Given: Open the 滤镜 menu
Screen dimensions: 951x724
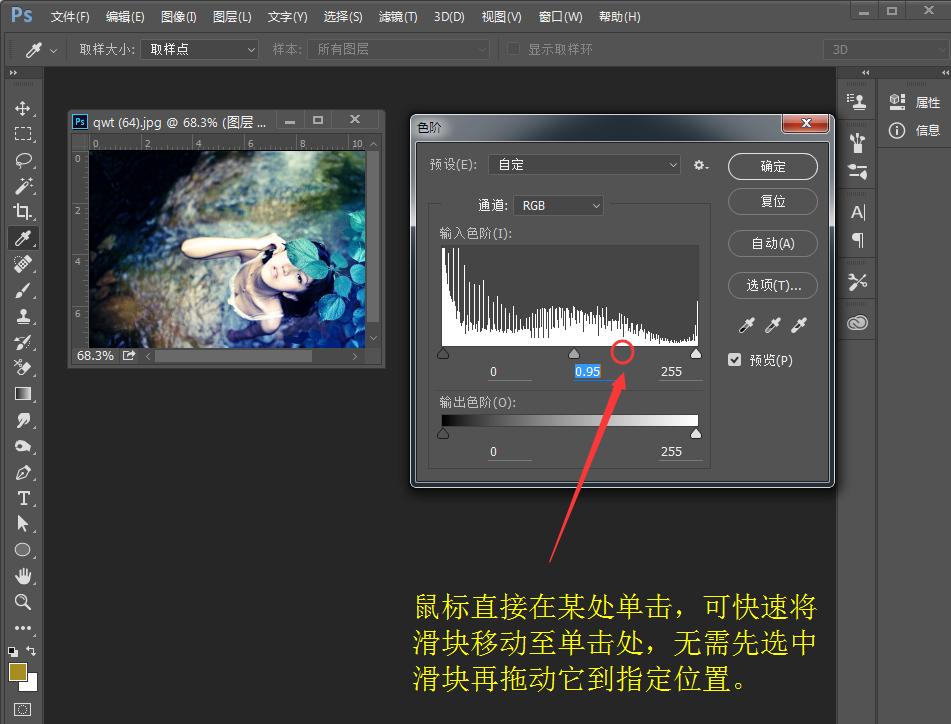Looking at the screenshot, I should tap(398, 16).
